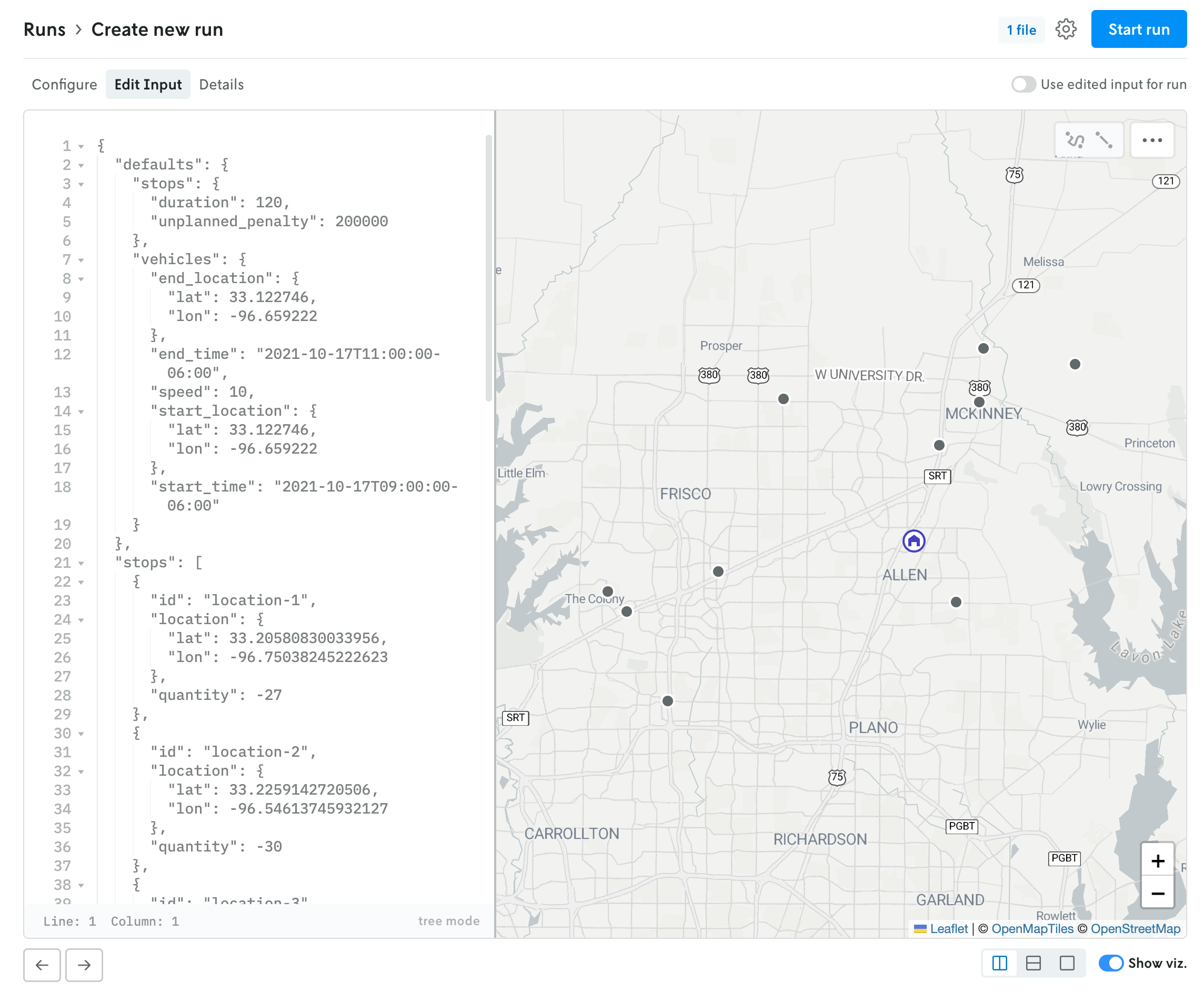Switch to single pane layout
This screenshot has width=1204, height=1002.
(x=1067, y=964)
